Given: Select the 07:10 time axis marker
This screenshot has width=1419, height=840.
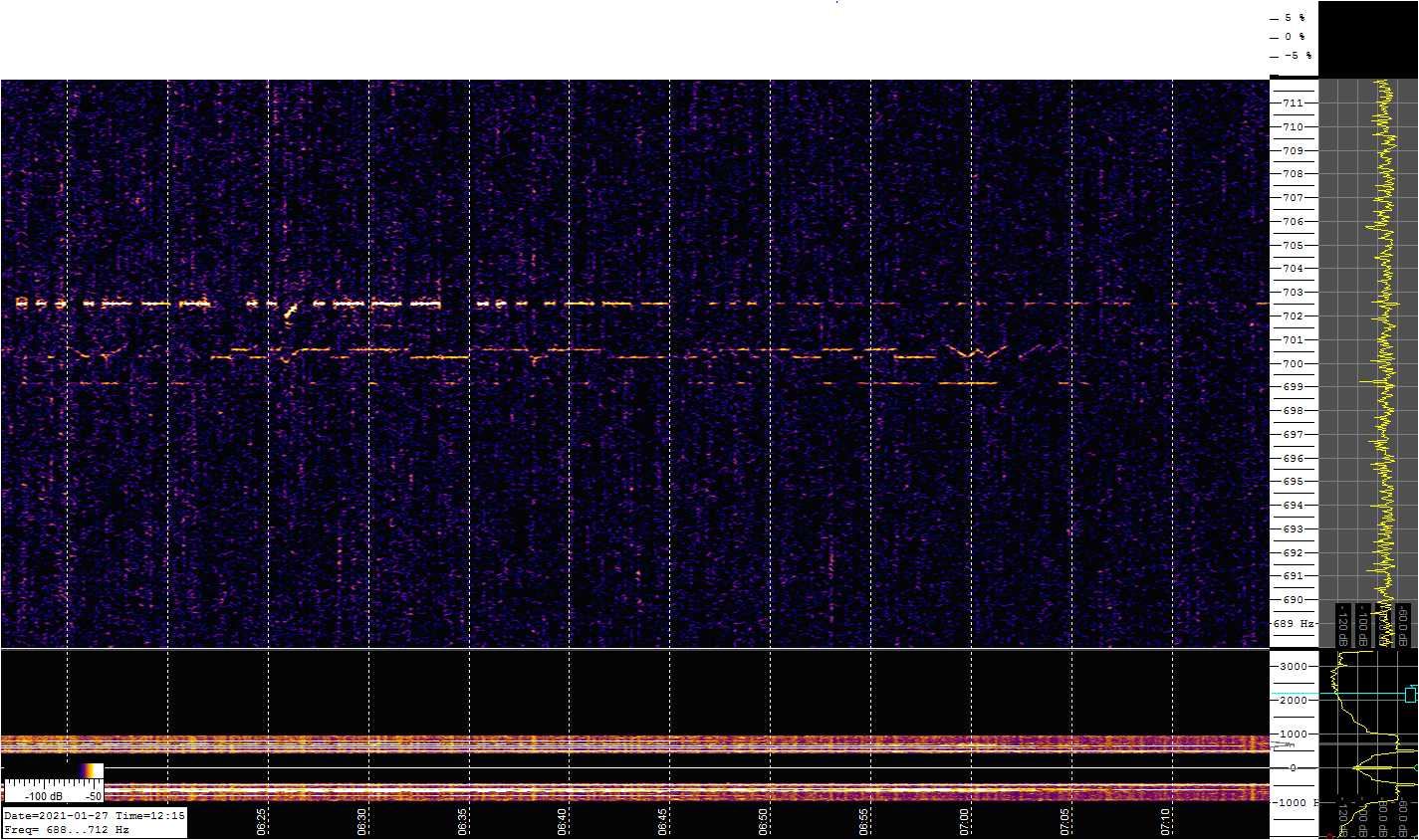Looking at the screenshot, I should pyautogui.click(x=1166, y=821).
